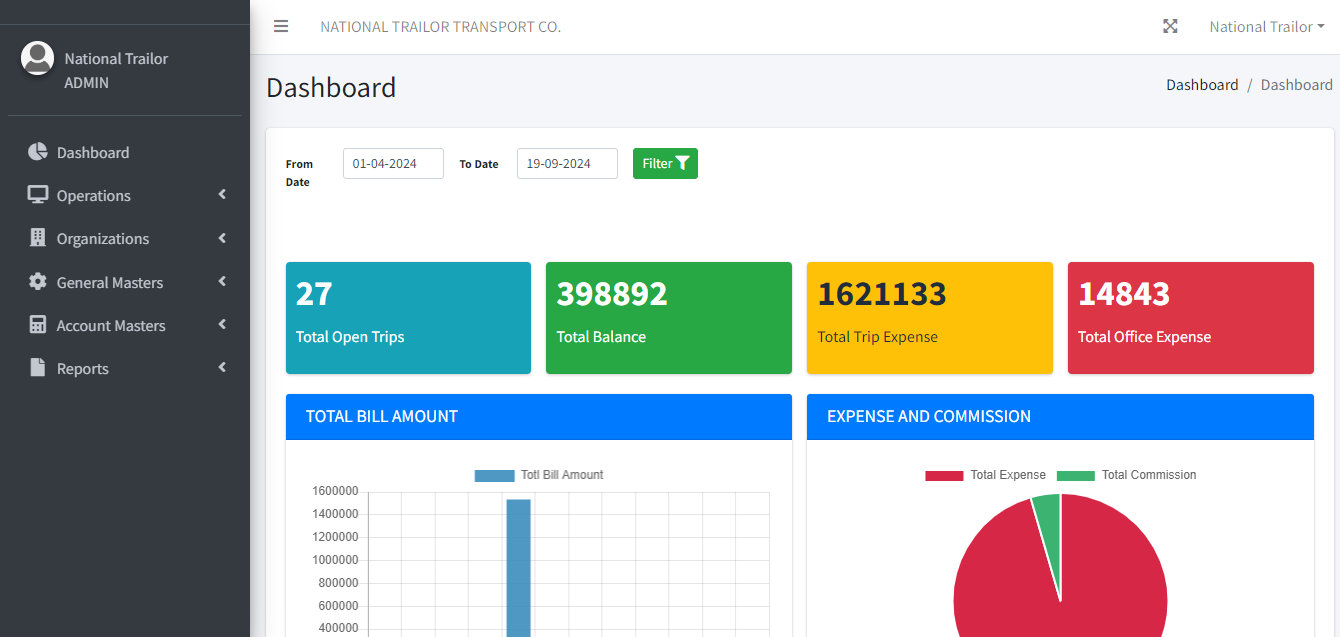
Task: Toggle the Totl Bill Amount legend
Action: 539,475
